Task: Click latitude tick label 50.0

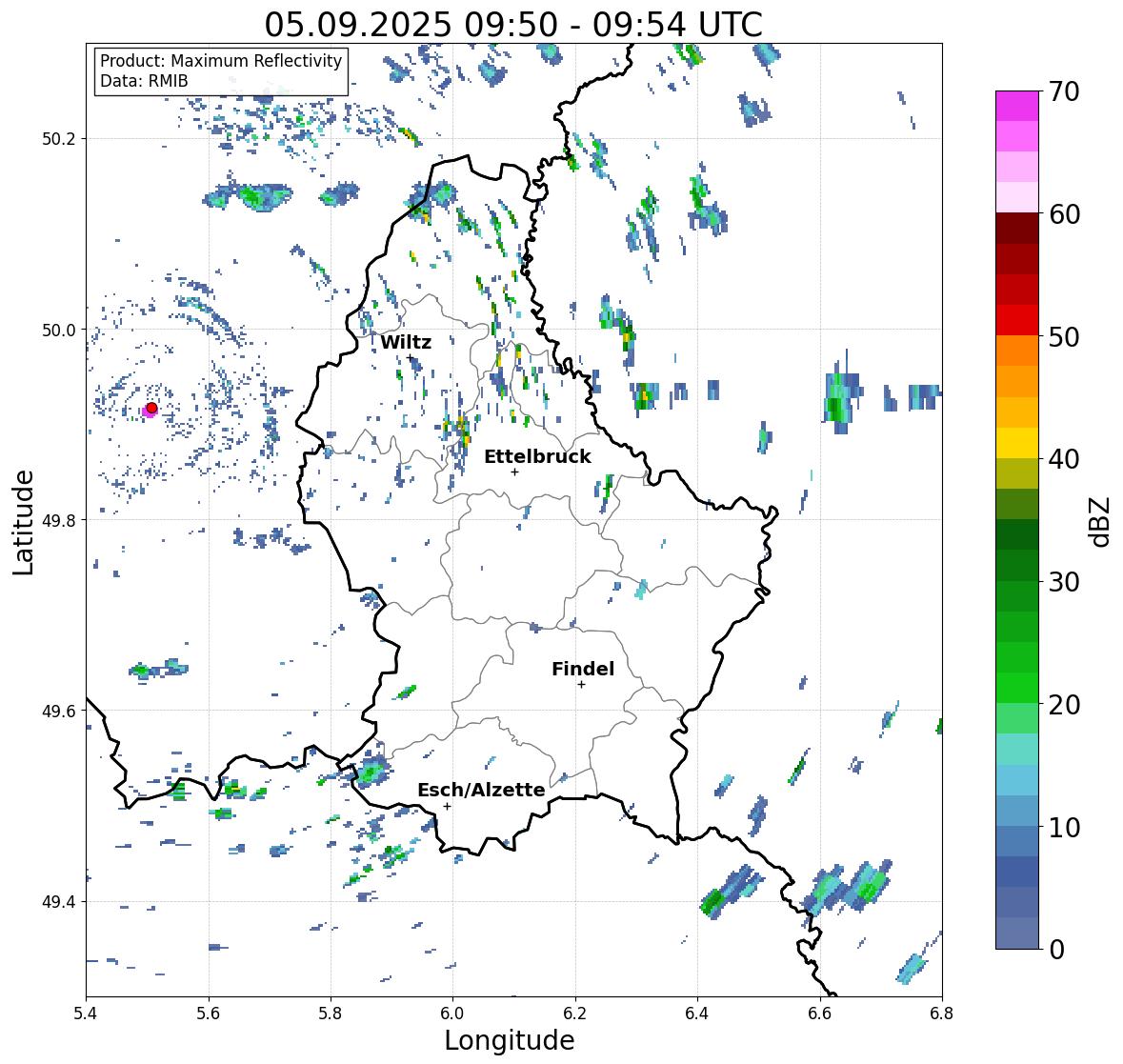Action: pyautogui.click(x=59, y=331)
